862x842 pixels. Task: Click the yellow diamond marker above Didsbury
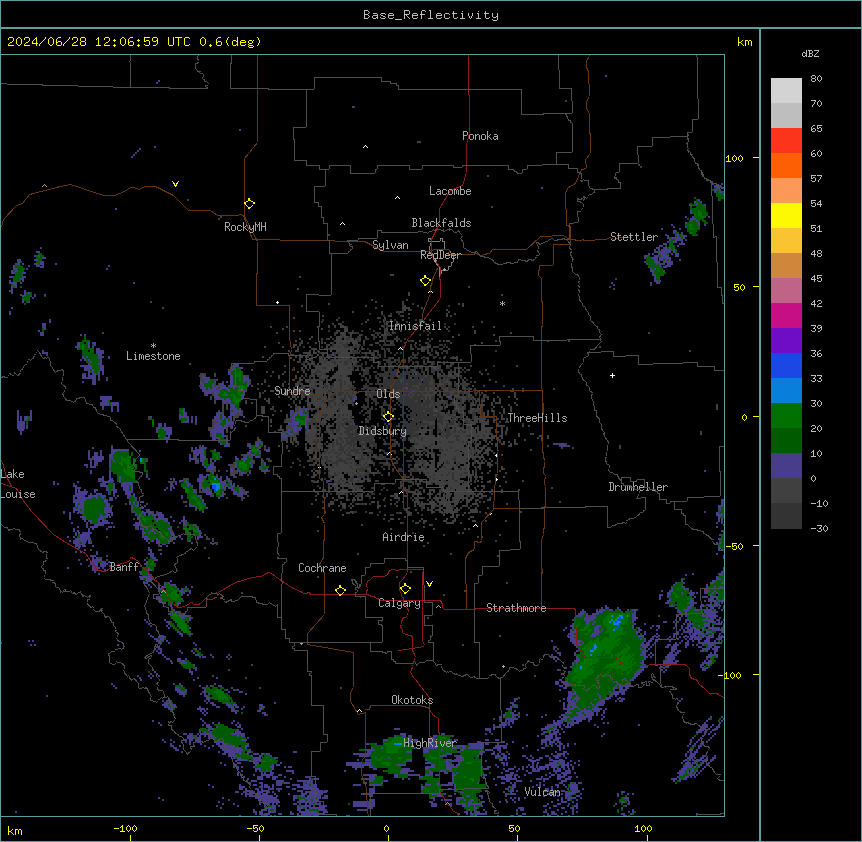click(389, 417)
